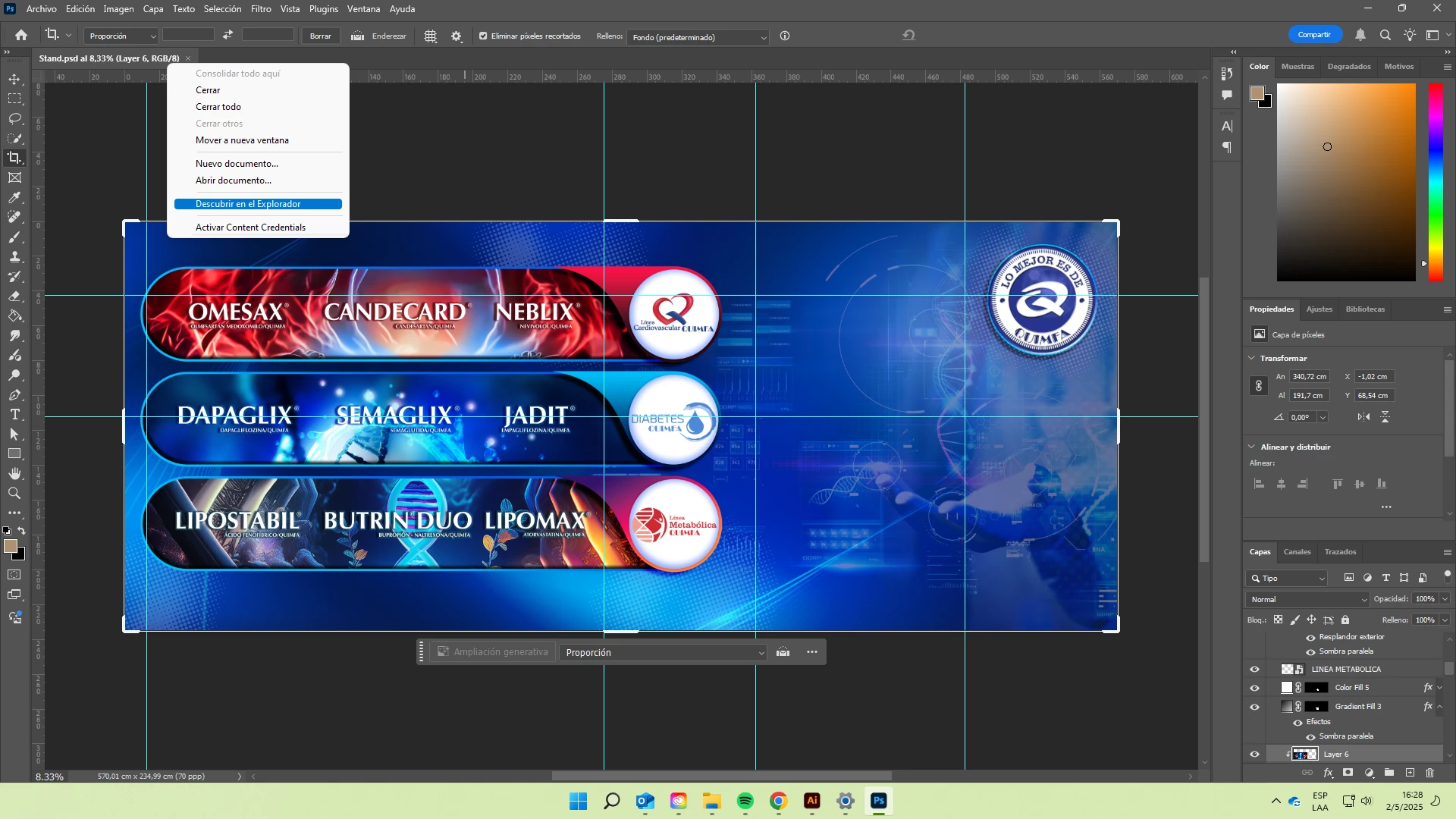Viewport: 1456px width, 819px height.
Task: Toggle Eliminar píxeles recortados checkbox
Action: 483,36
